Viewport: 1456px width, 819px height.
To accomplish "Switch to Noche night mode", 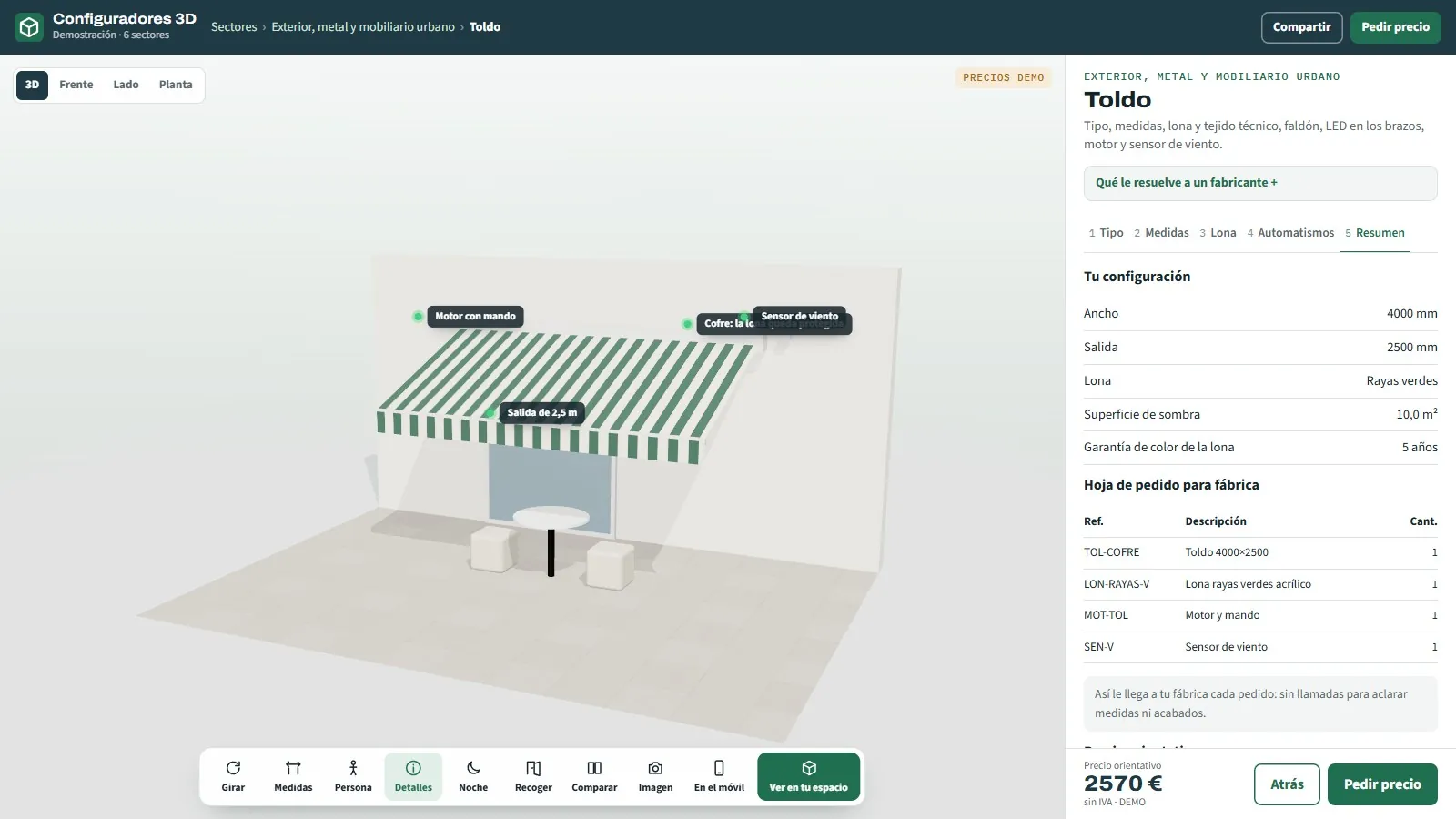I will (473, 776).
